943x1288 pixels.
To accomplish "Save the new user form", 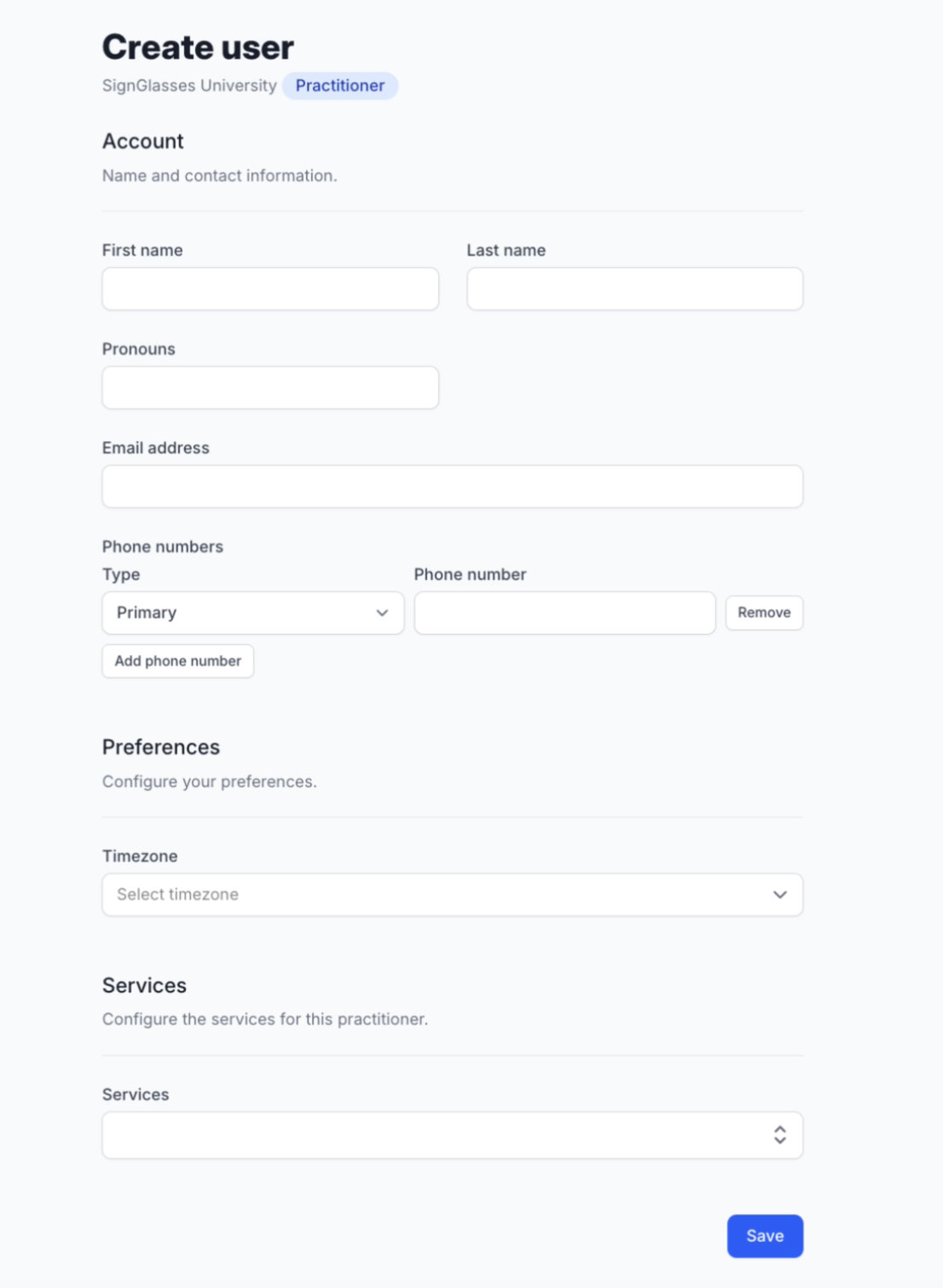I will coord(765,1236).
